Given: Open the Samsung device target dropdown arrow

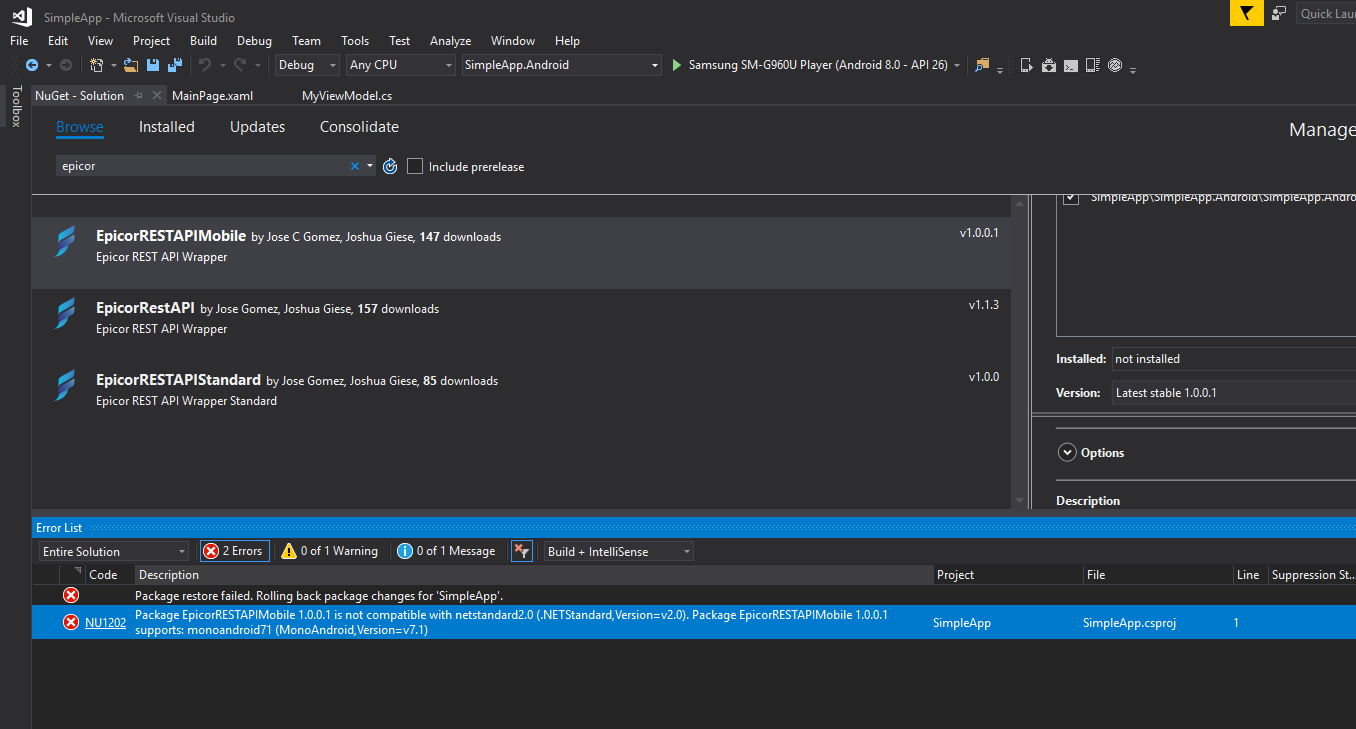Looking at the screenshot, I should click(957, 66).
